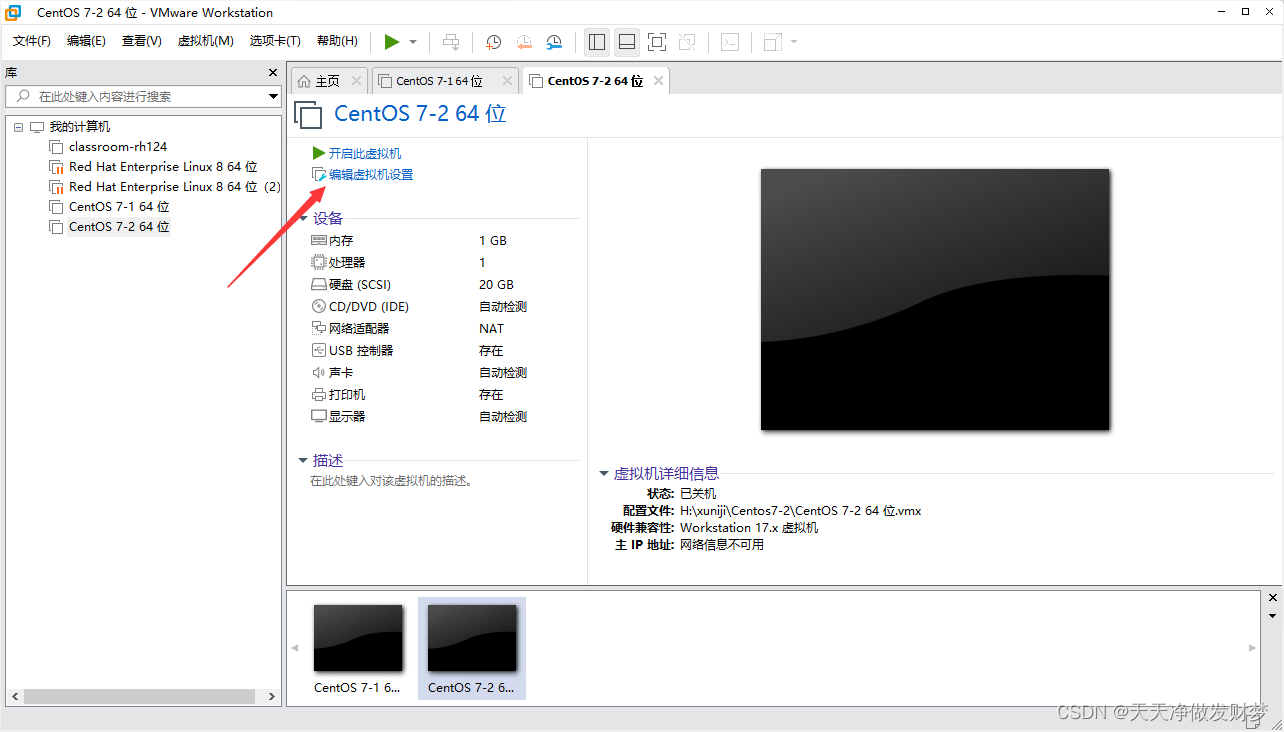Click the description text field placeholder
Screen dimensions: 1284x732
click(x=391, y=481)
